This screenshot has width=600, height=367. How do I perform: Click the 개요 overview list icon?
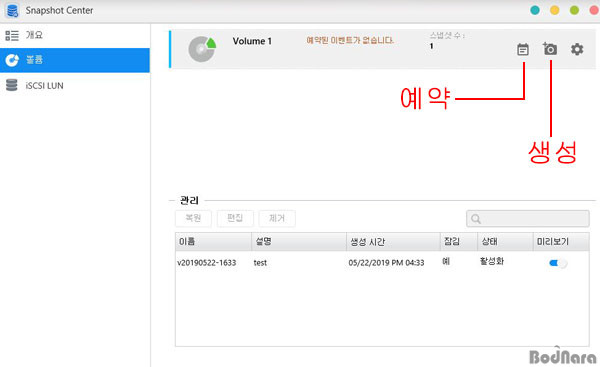(x=12, y=36)
